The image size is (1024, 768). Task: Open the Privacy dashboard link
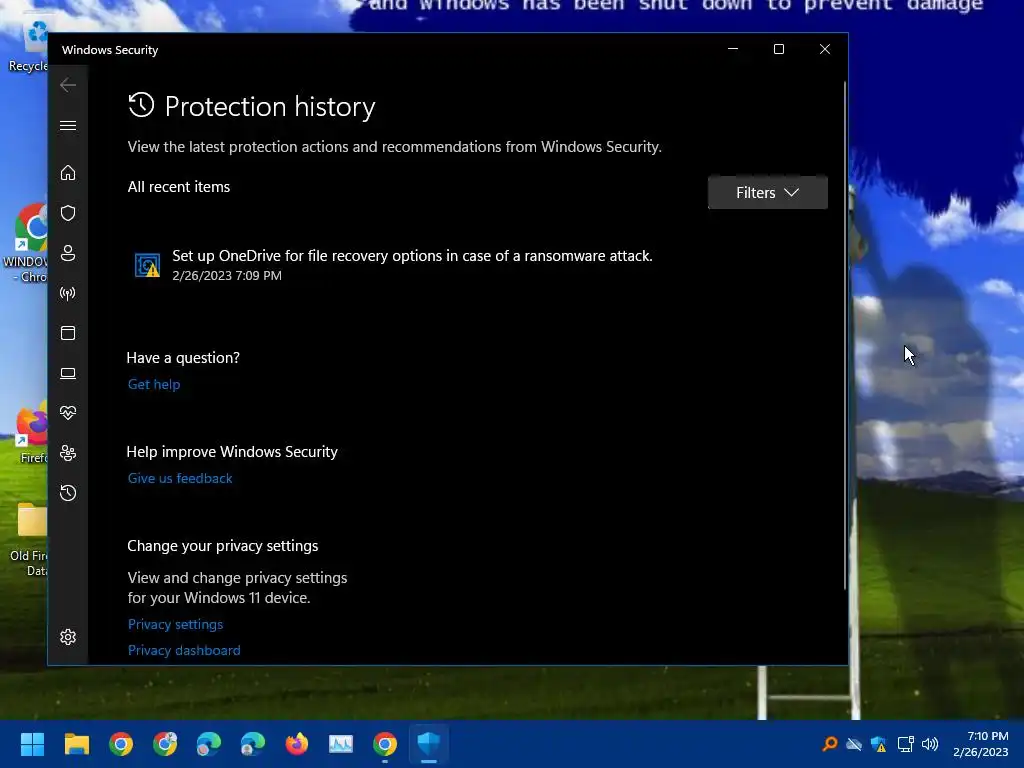pyautogui.click(x=184, y=650)
